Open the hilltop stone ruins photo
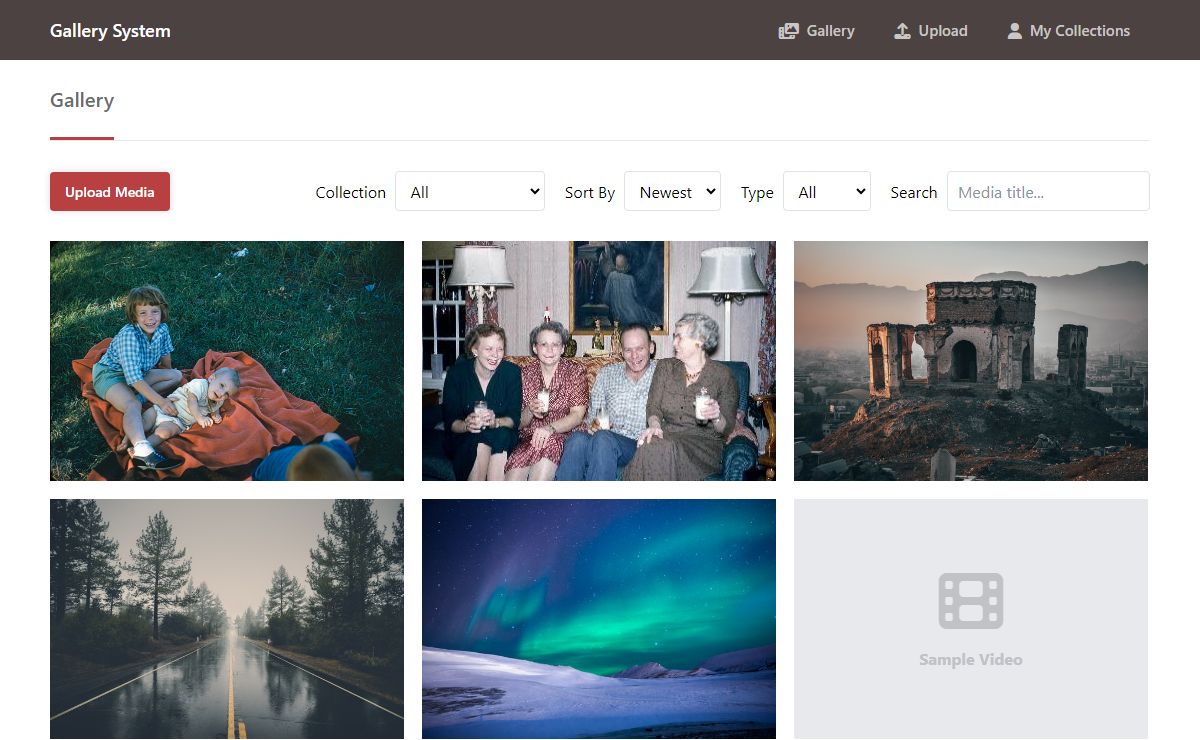 [x=971, y=361]
